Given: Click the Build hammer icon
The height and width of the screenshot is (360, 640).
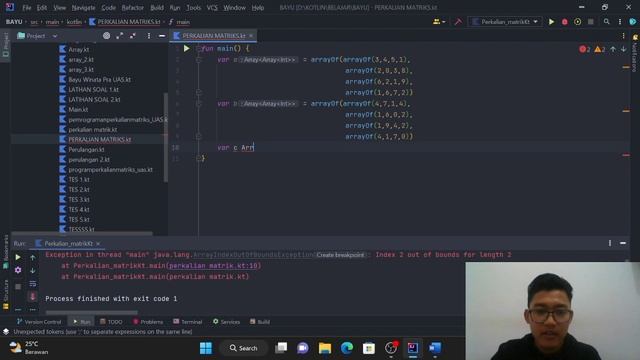Looking at the screenshot, I should tap(458, 22).
